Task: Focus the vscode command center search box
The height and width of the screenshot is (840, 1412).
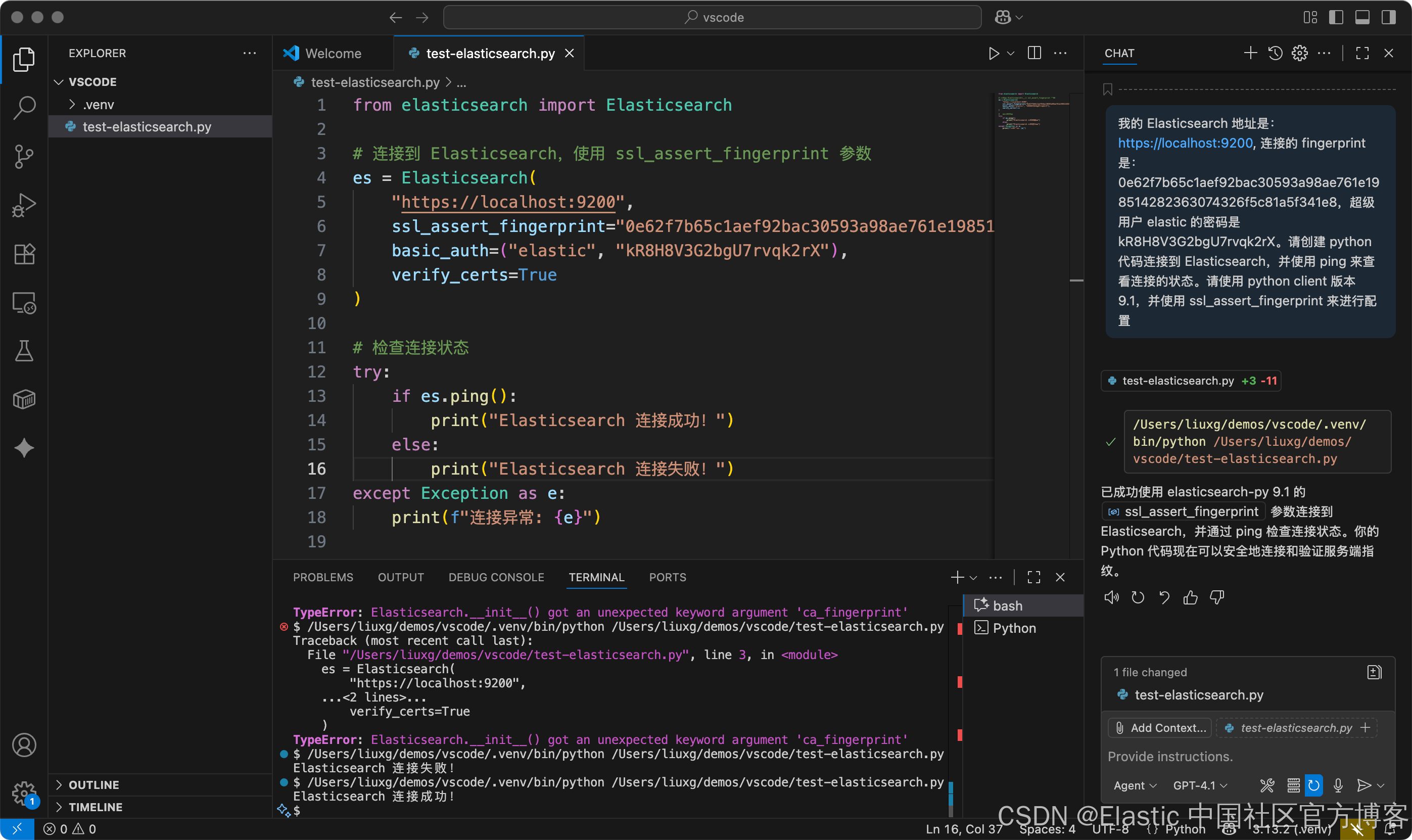Action: point(712,18)
